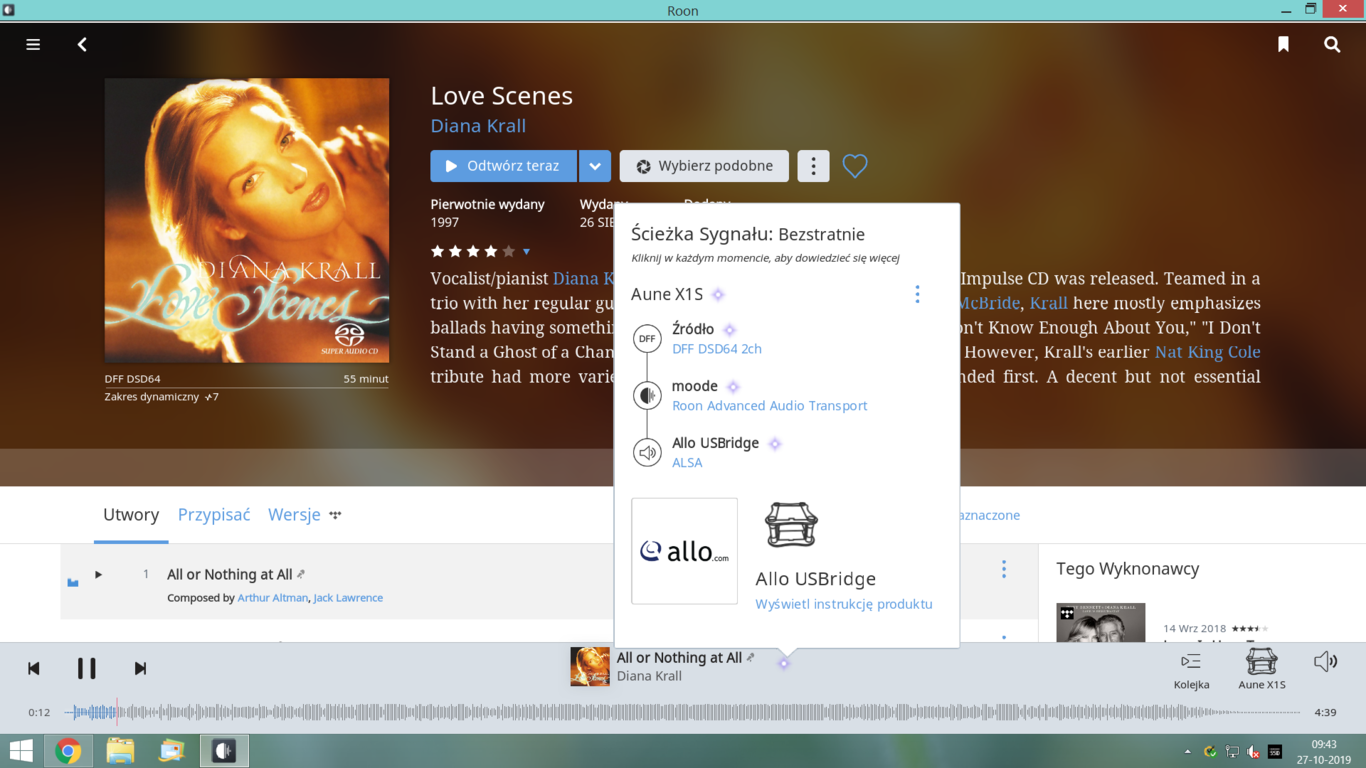Click the Roon taskbar icon

(224, 751)
